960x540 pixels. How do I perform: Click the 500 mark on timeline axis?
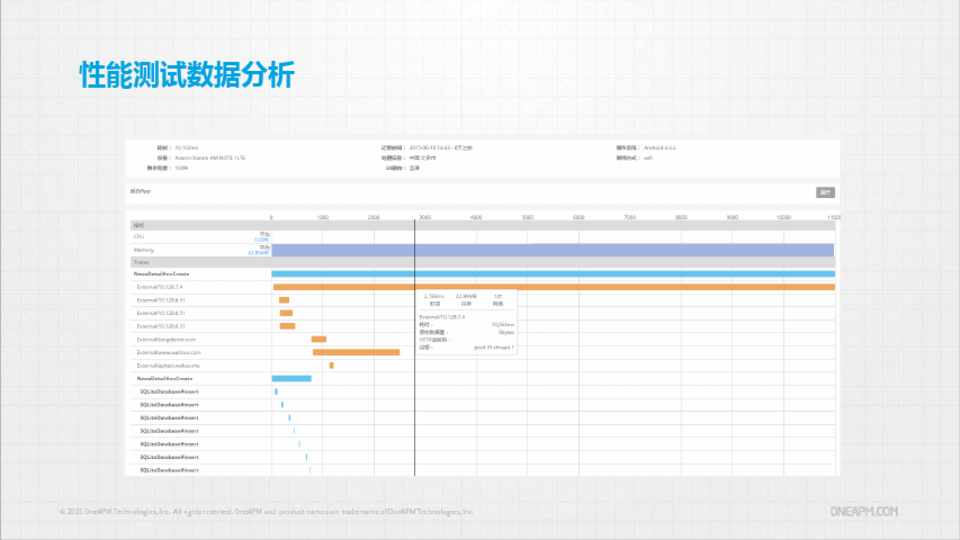[527, 217]
